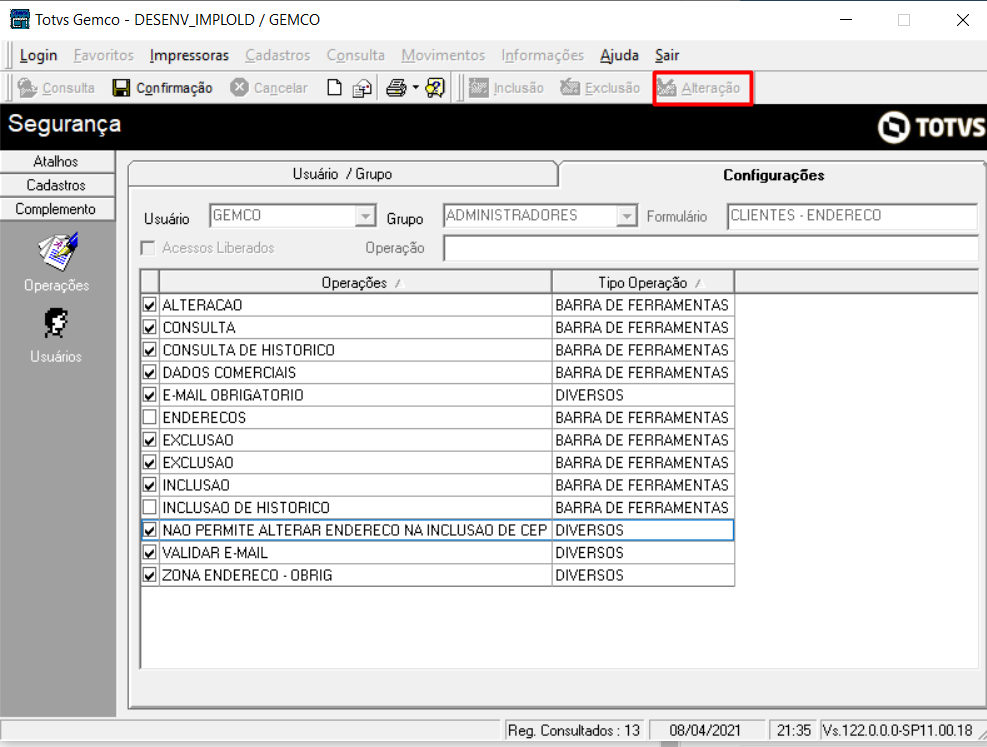The image size is (987, 747).
Task: Expand the Grupo ADMINISTRADORES combo box
Action: pyautogui.click(x=626, y=216)
